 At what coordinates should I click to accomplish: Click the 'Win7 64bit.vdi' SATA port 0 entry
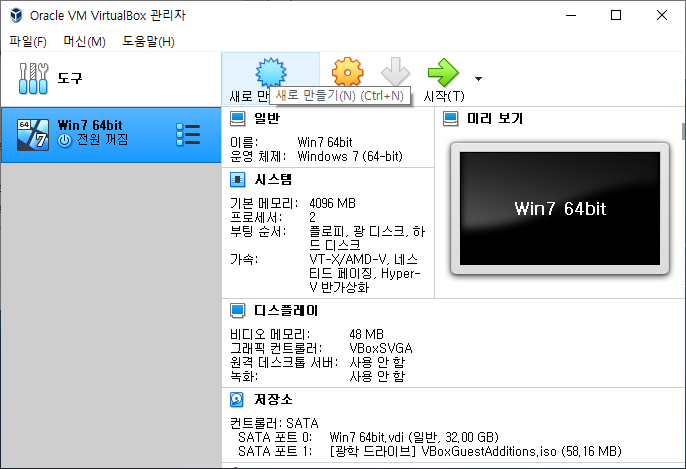414,438
